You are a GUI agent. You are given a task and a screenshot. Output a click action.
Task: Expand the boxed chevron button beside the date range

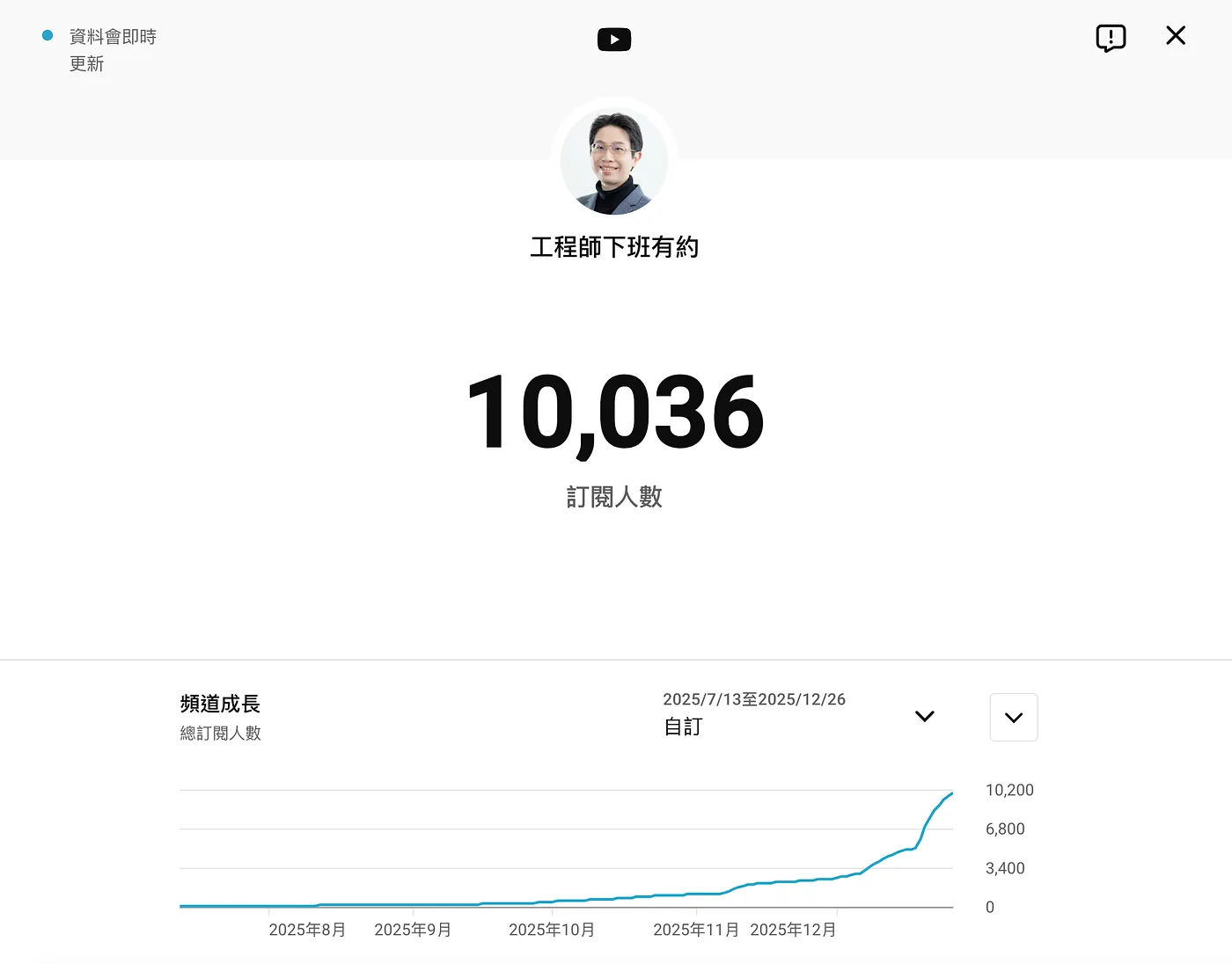pos(1014,717)
